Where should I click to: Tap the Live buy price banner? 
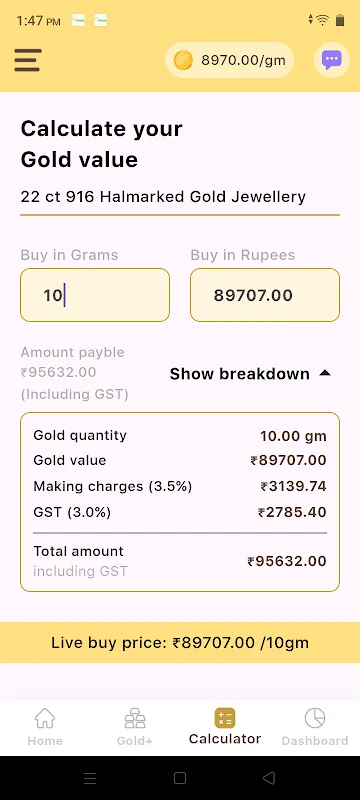(x=180, y=642)
